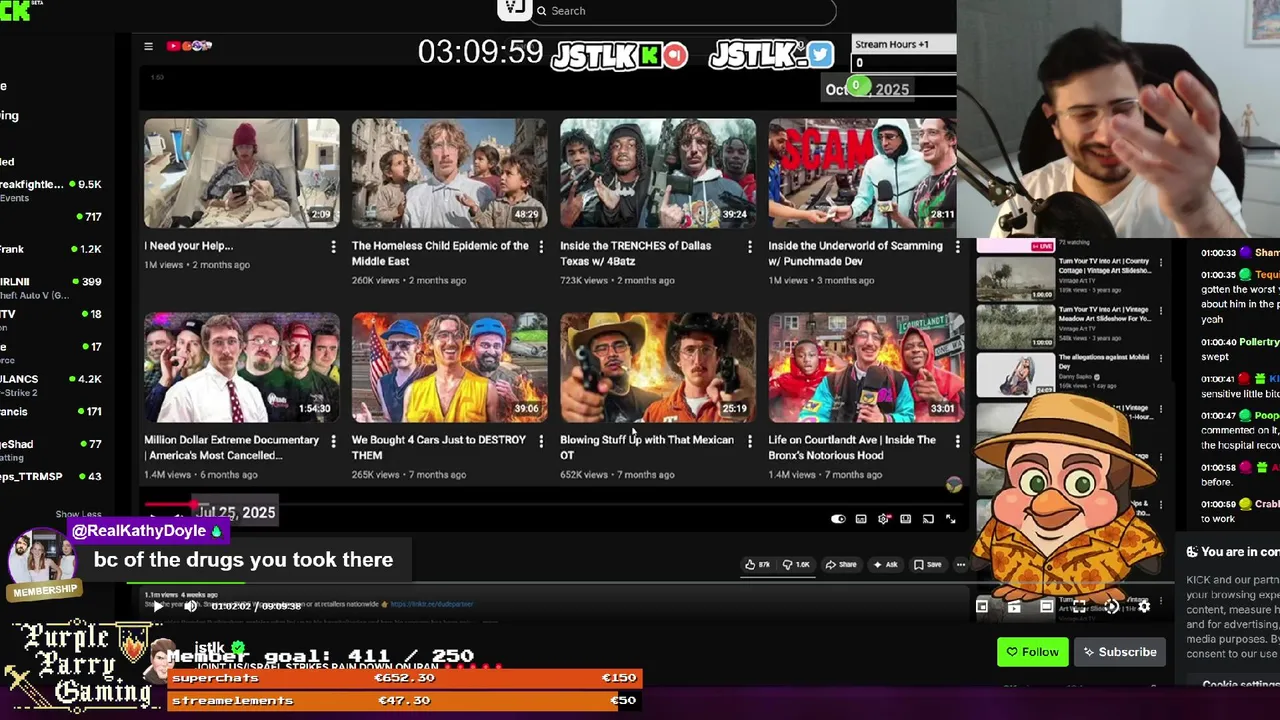This screenshot has width=1280, height=720.
Task: Open options for 'Blowing Stuff Up' video
Action: coord(749,440)
